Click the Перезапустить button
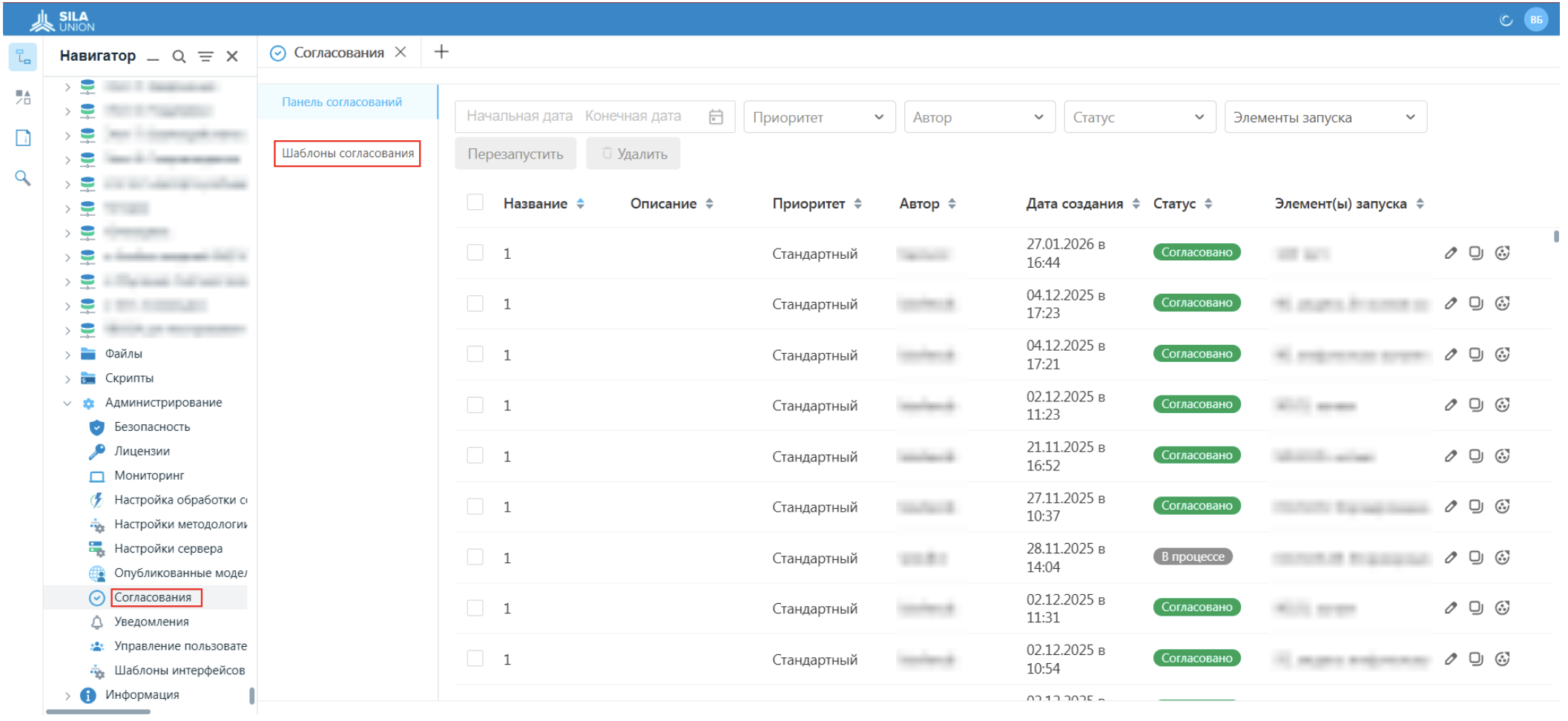The height and width of the screenshot is (721, 1568). coord(515,153)
